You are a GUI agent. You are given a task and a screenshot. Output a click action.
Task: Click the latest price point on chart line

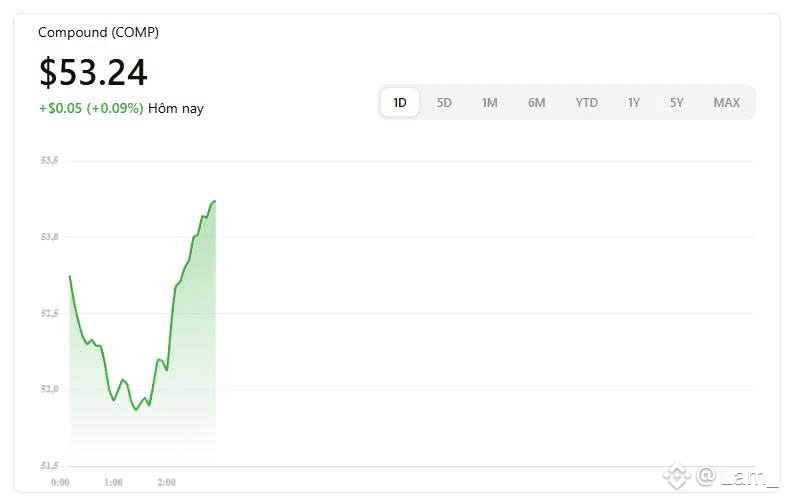pos(215,201)
